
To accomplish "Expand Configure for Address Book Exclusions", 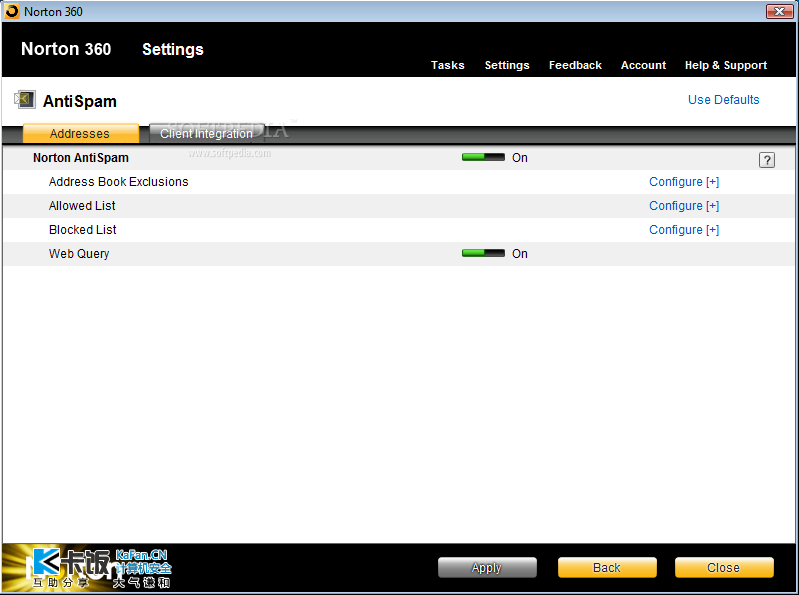I will [x=684, y=182].
